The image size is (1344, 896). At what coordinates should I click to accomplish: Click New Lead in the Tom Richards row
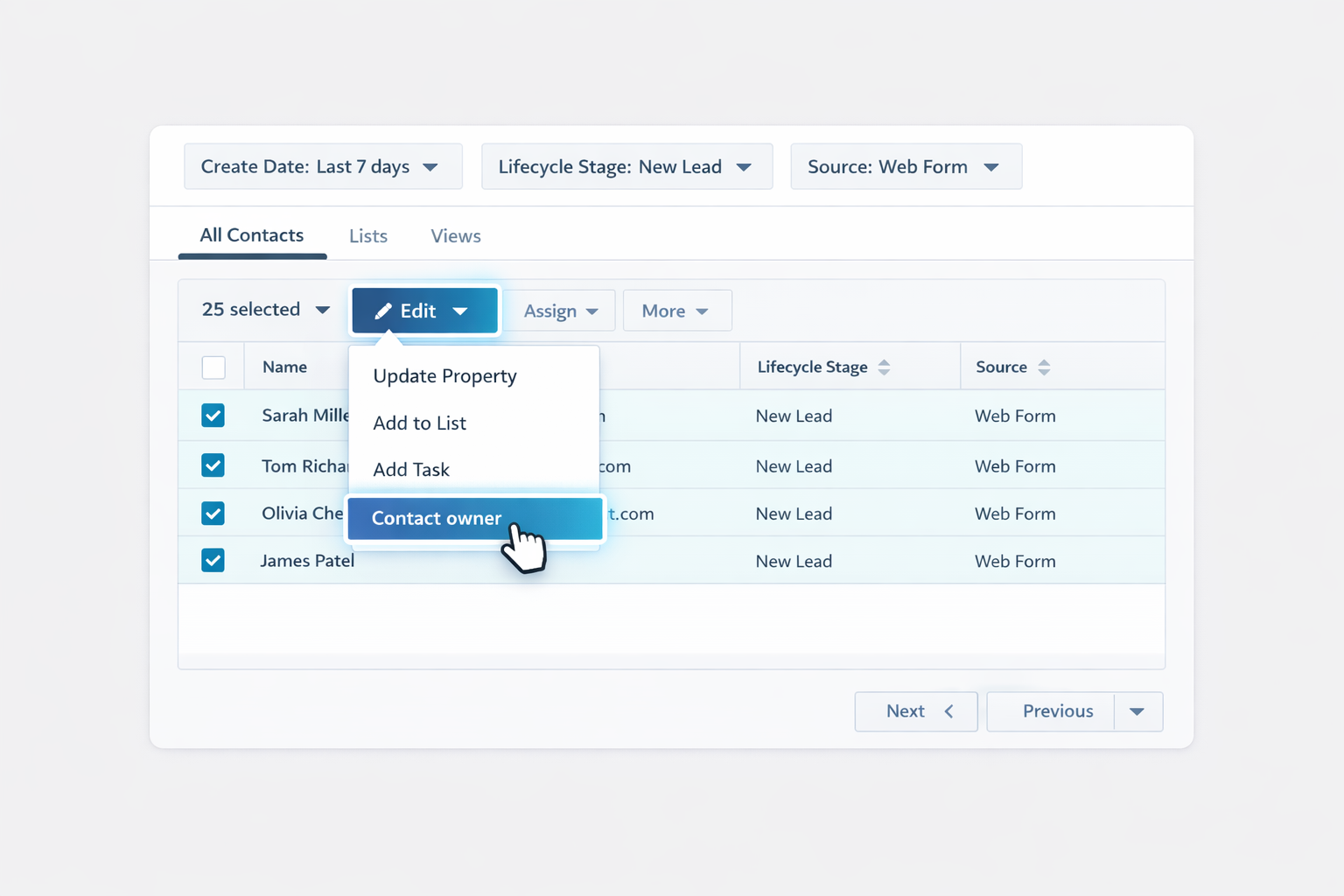click(794, 466)
